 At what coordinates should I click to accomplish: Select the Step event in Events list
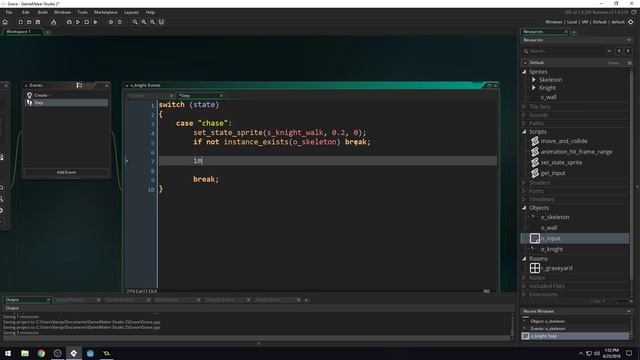66,103
